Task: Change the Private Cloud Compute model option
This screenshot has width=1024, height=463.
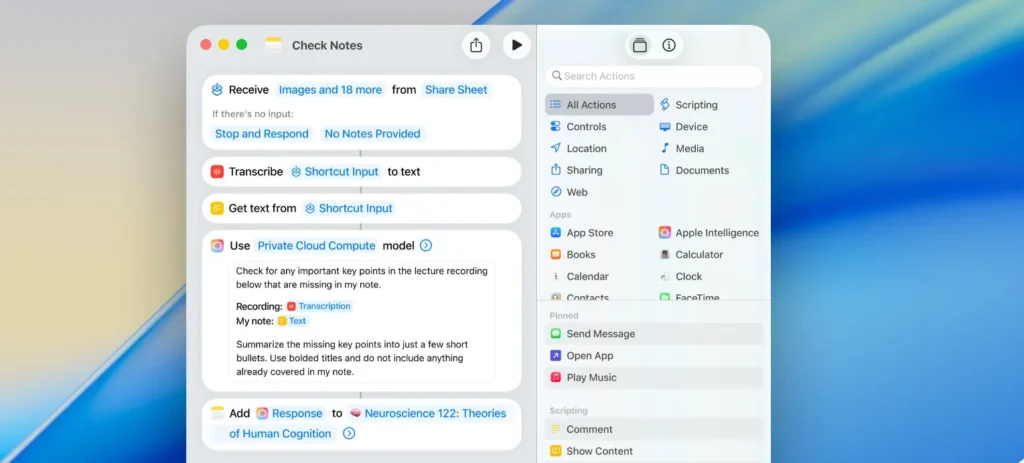Action: point(316,246)
